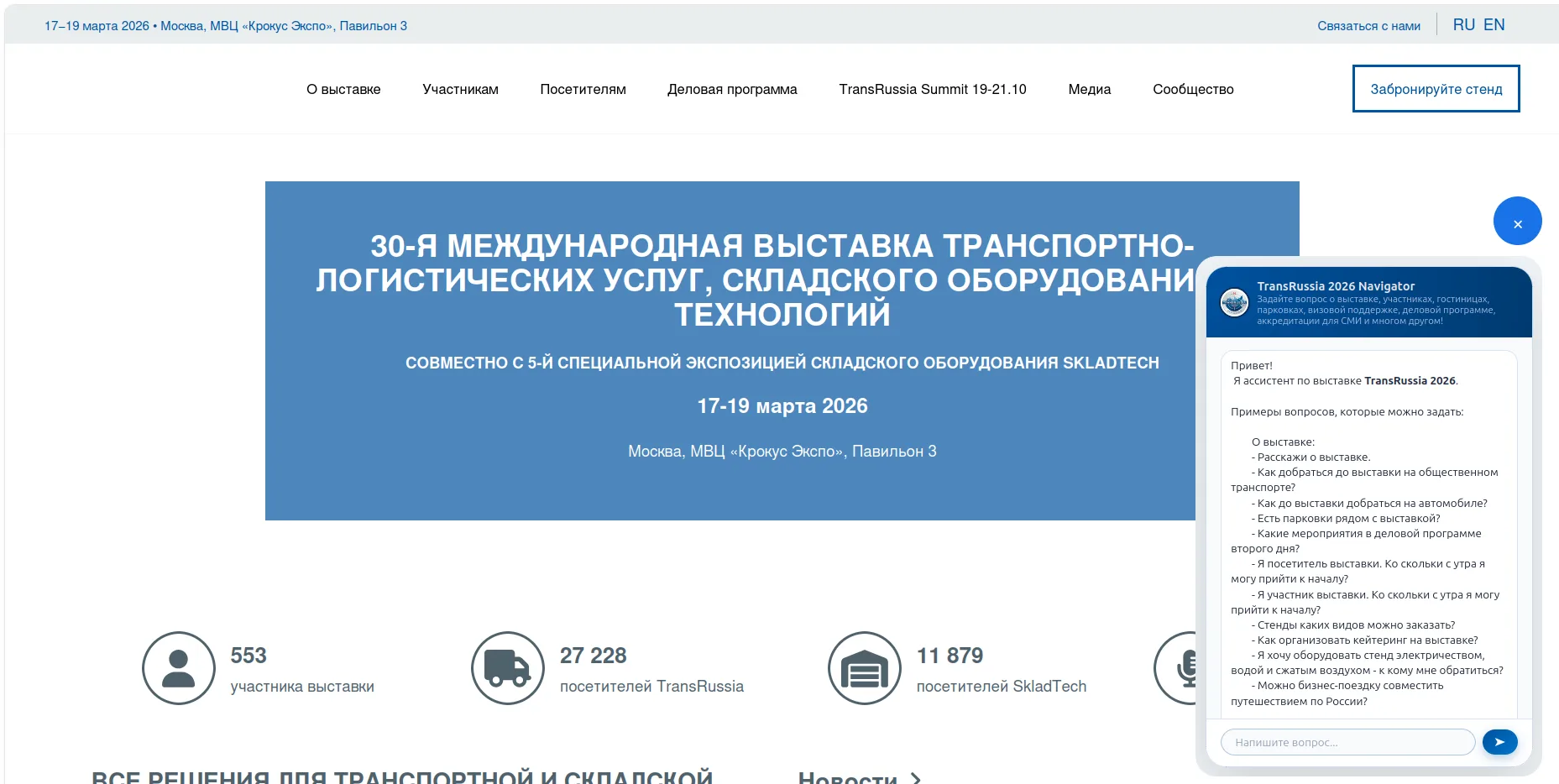Click the Все решения для транспортной heading
1559x784 pixels.
(x=402, y=777)
